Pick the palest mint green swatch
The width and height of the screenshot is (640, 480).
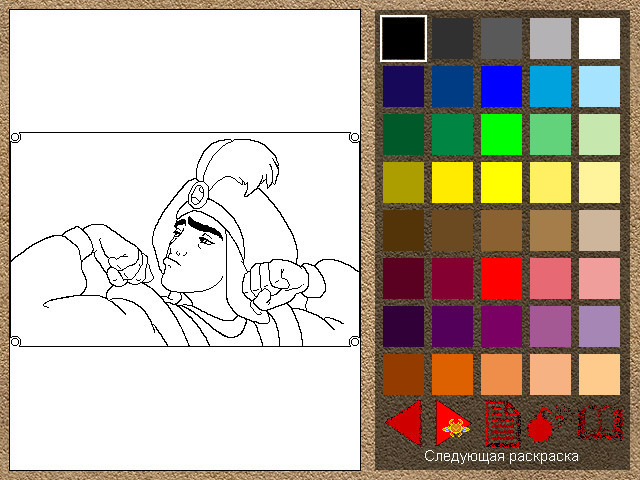pos(599,134)
